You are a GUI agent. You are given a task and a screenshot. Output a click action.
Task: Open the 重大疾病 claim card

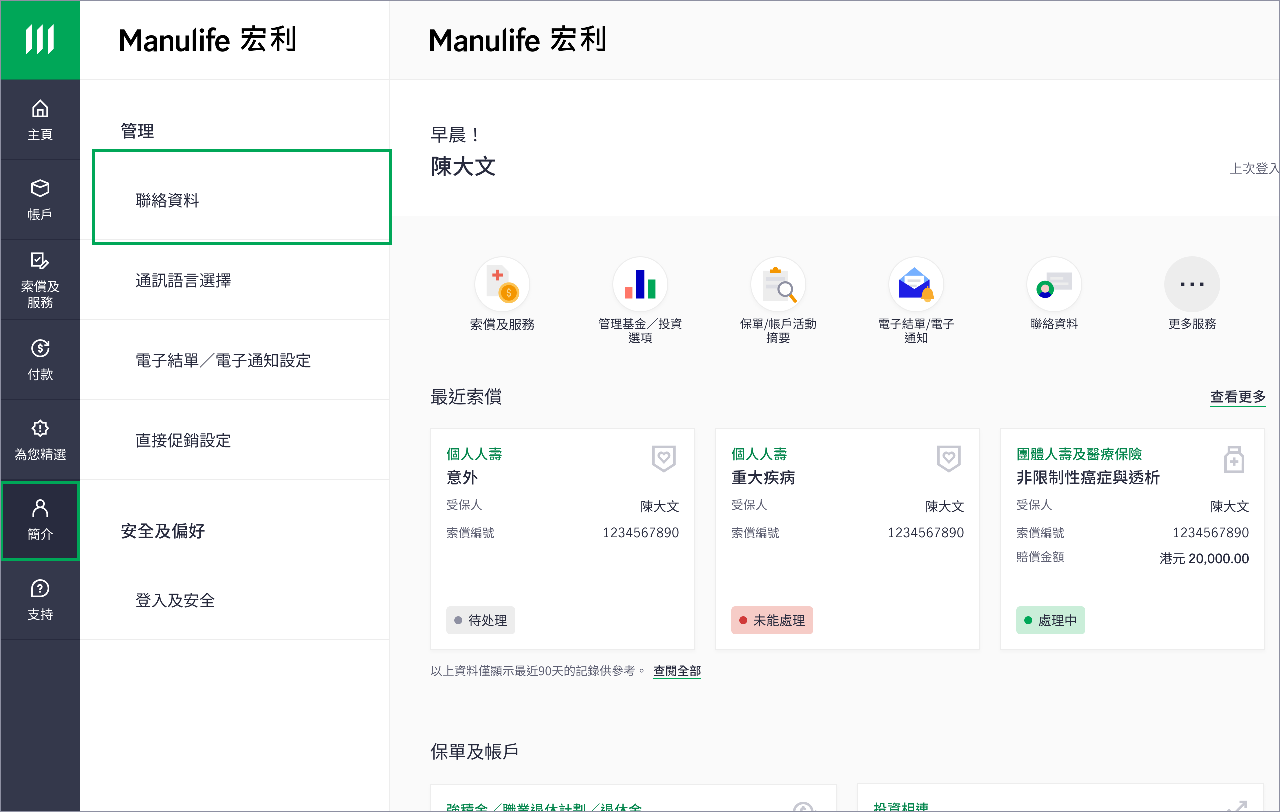(848, 539)
